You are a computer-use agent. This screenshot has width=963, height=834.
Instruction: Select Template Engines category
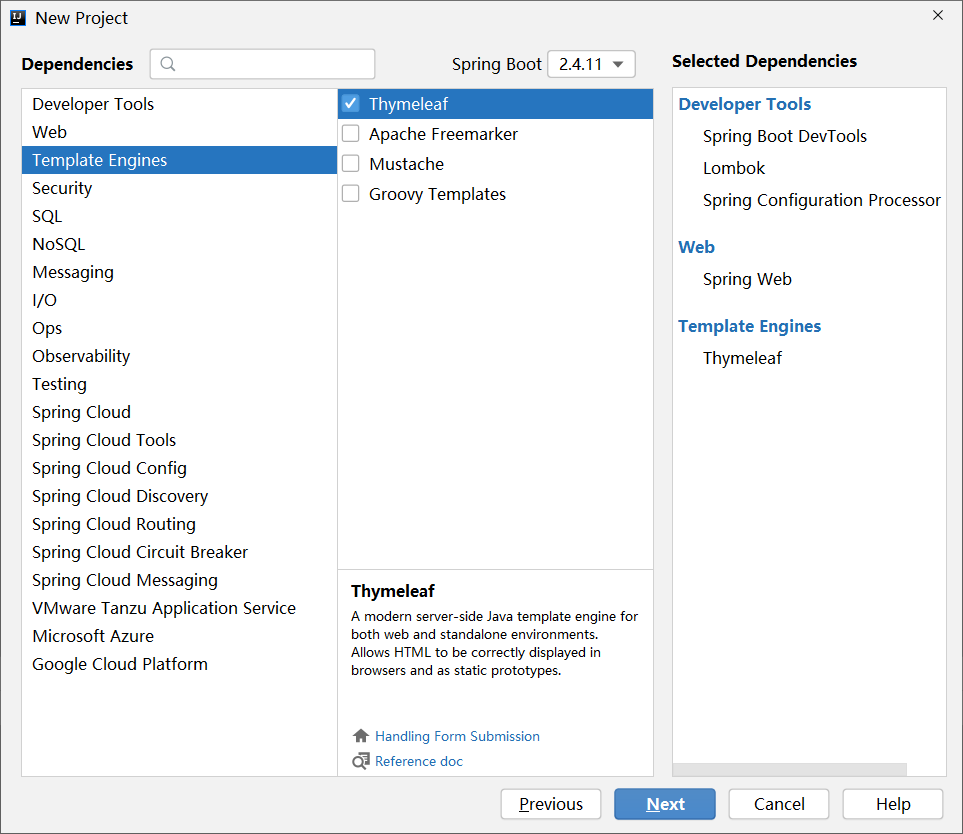(179, 160)
